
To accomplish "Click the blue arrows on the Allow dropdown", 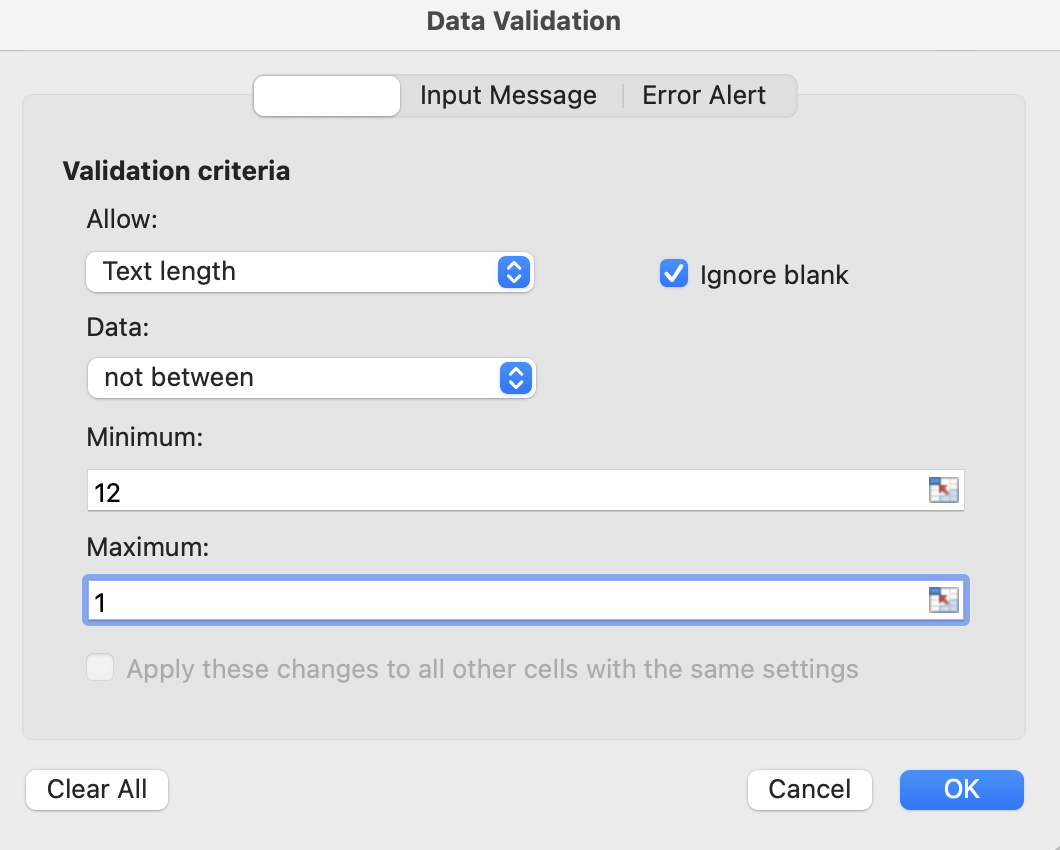I will [512, 272].
